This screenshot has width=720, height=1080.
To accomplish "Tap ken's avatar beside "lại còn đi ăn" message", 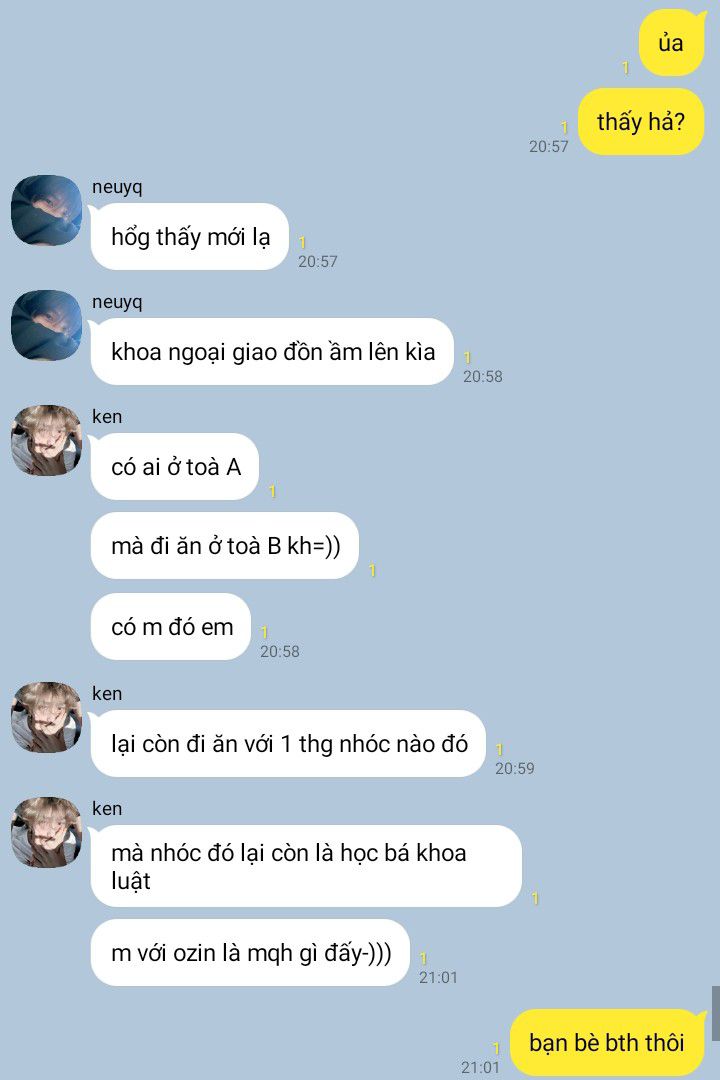I will (46, 717).
